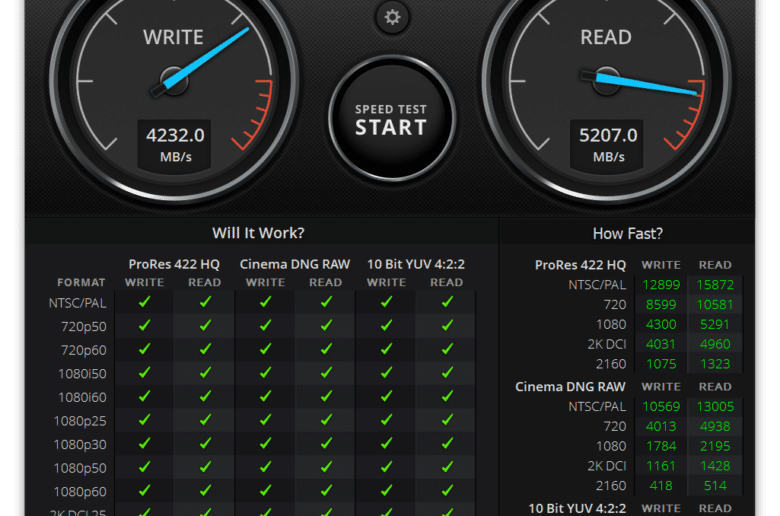Screen dimensions: 780x516
Task: Click 1080i50 Cinema DNG RAW read checkmark
Action: 326,372
